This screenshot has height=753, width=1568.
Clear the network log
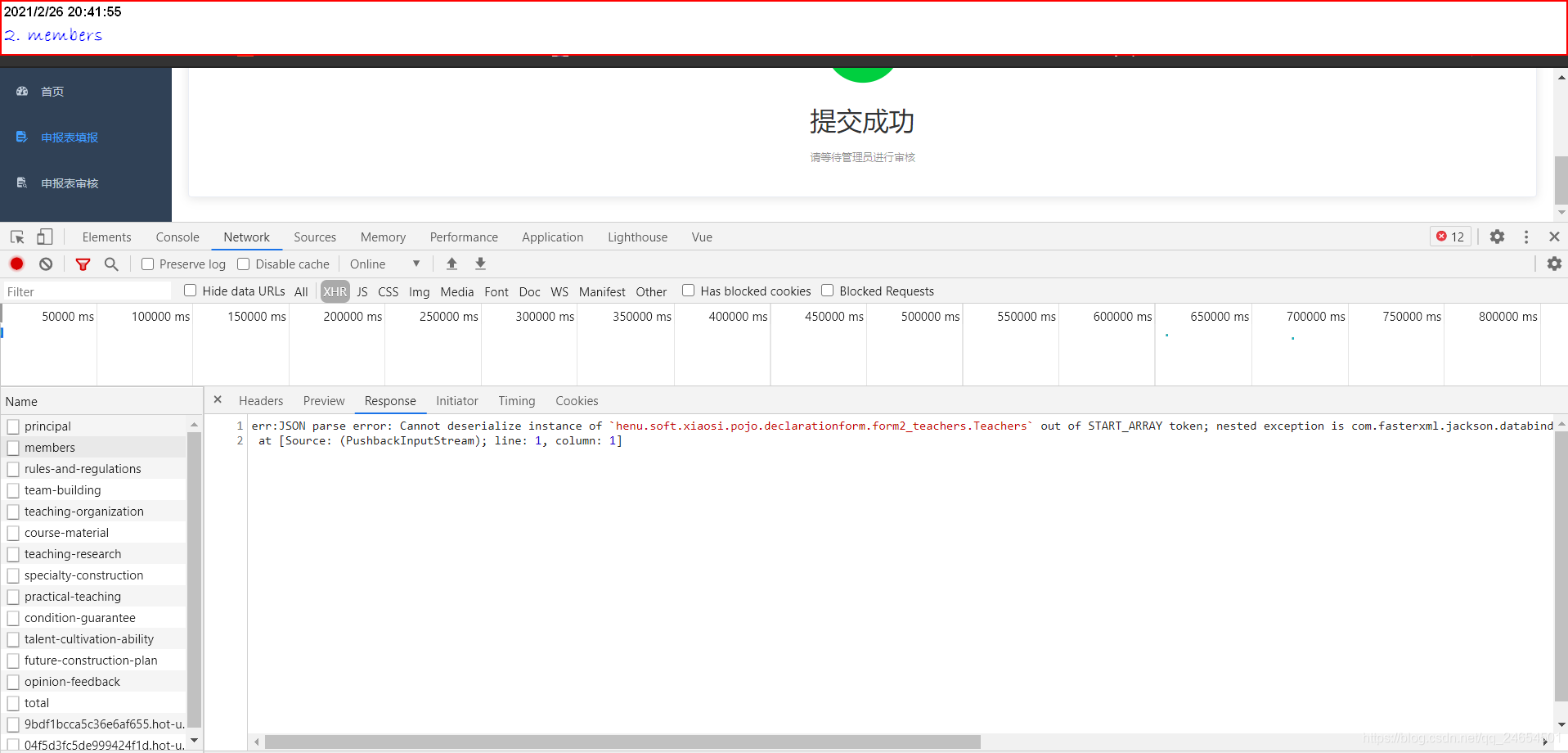[x=46, y=264]
